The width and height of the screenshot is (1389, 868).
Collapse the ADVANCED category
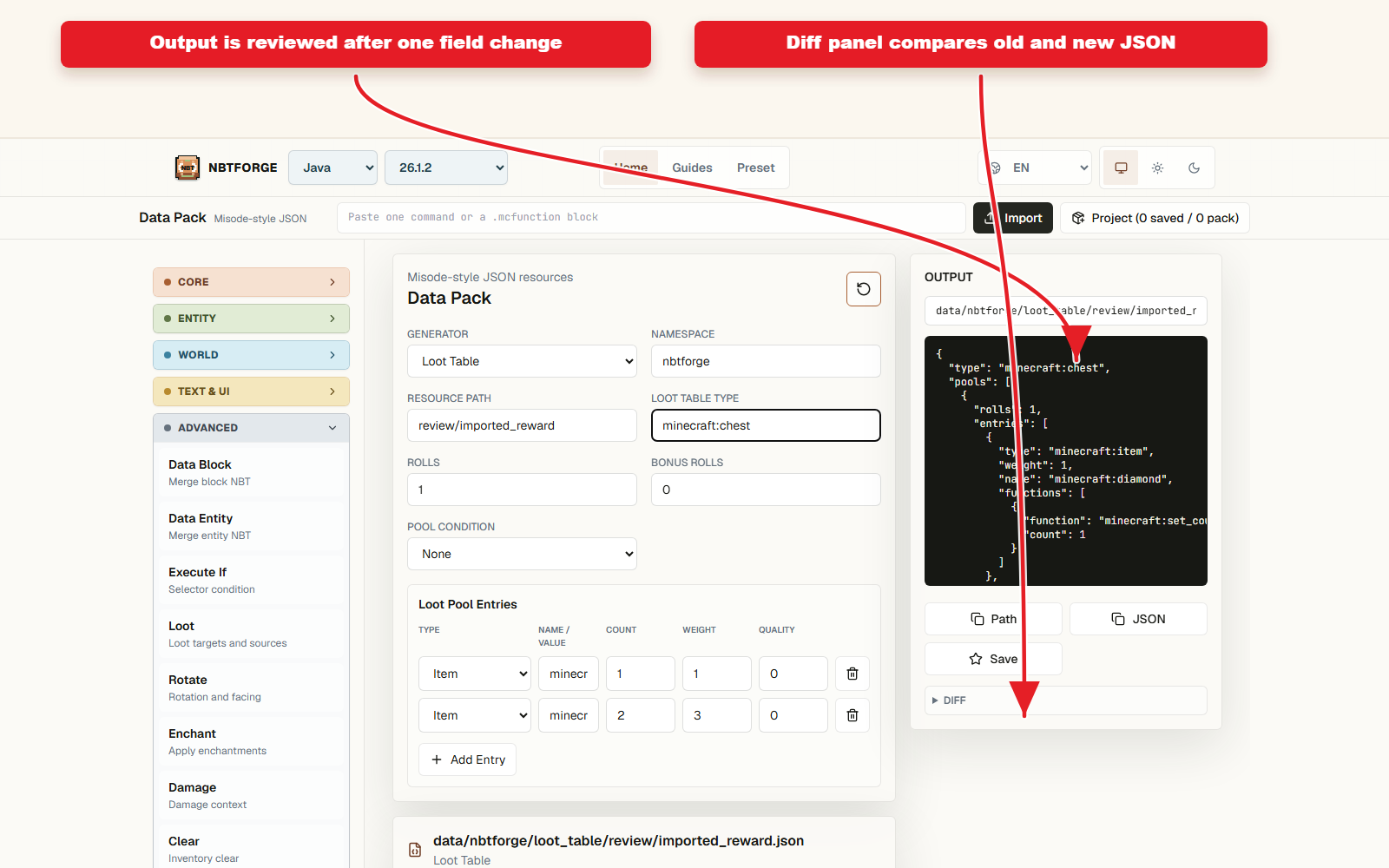point(251,428)
